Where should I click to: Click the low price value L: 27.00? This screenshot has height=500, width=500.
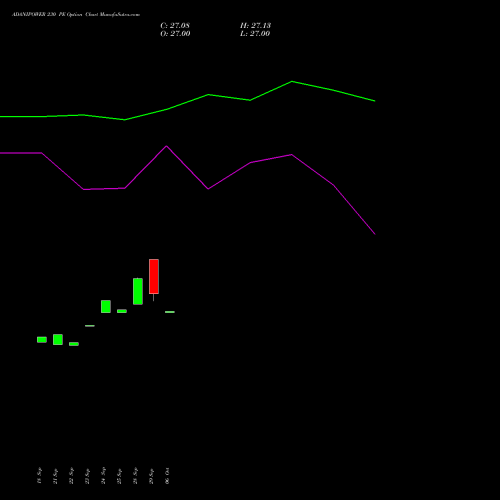pyautogui.click(x=255, y=34)
